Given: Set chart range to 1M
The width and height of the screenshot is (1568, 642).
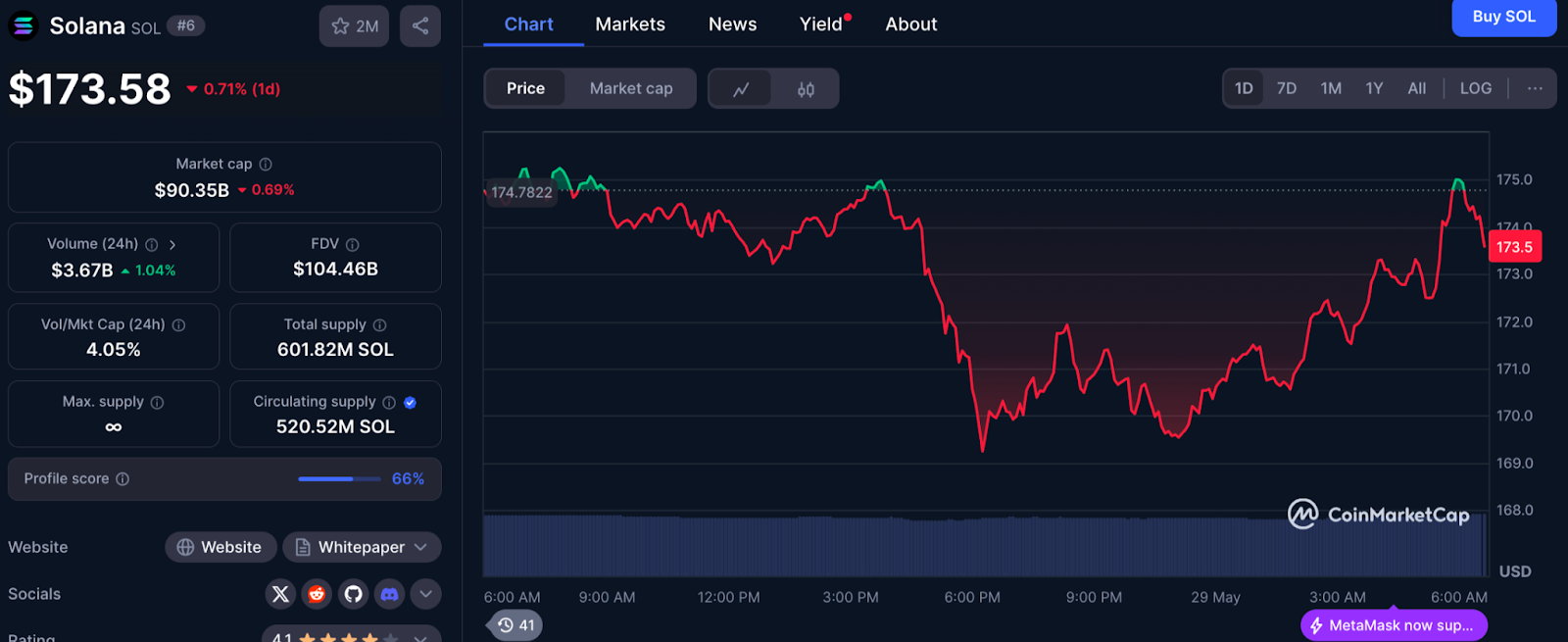Looking at the screenshot, I should tap(1331, 88).
